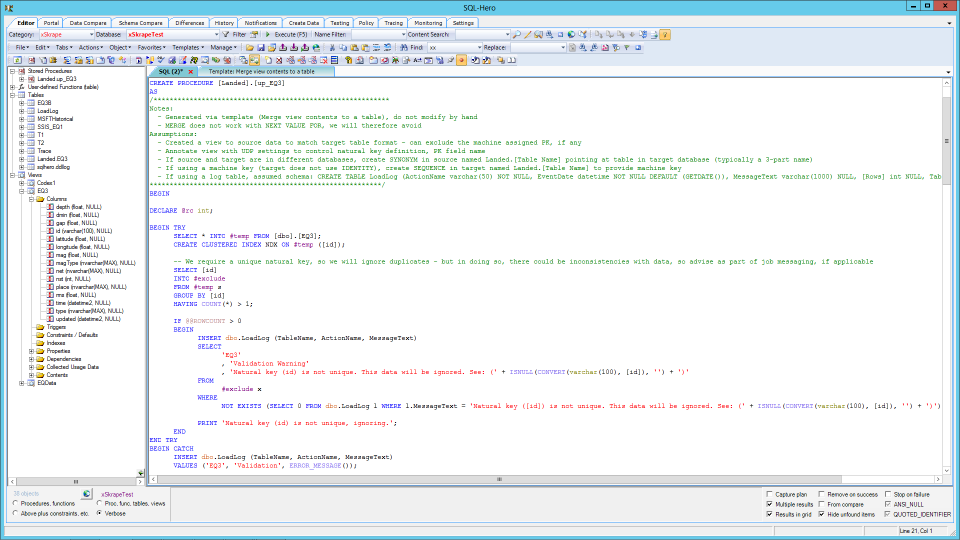Switch to Schema Compare tab
Viewport: 960px width, 540px height.
pyautogui.click(x=140, y=23)
